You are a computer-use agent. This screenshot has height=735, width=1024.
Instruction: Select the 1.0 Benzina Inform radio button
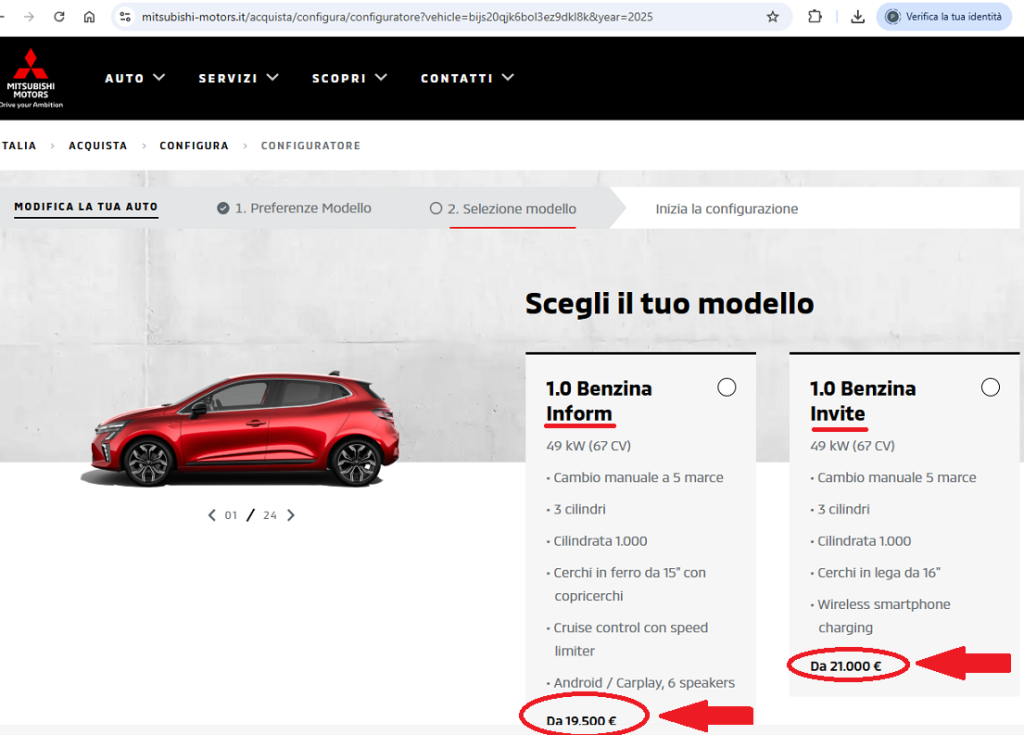click(727, 387)
